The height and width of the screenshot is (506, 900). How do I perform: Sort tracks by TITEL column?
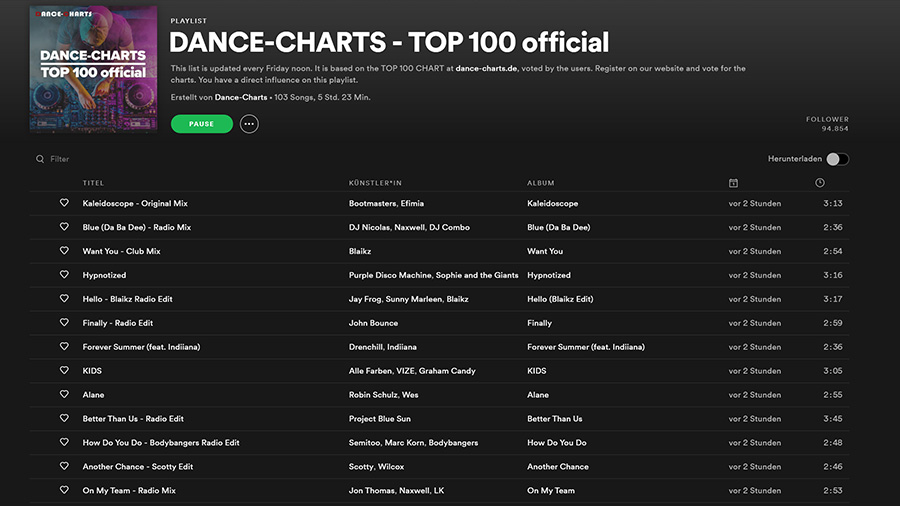93,183
